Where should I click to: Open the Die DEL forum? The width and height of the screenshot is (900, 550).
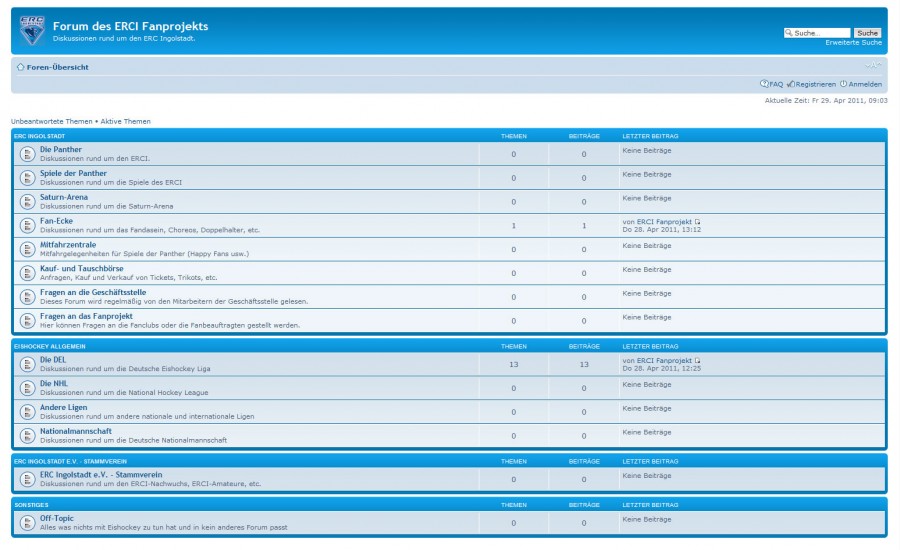coord(53,359)
